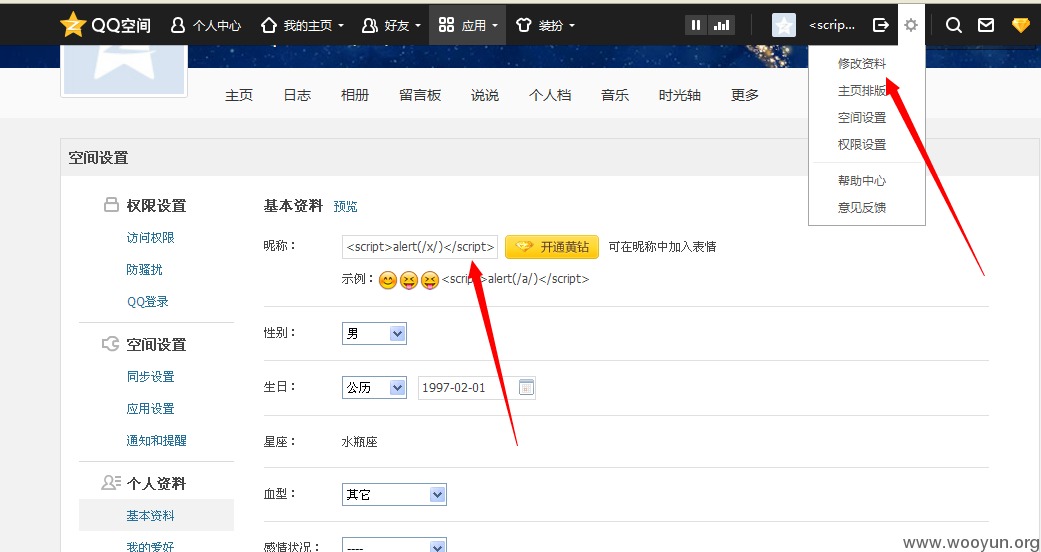
Task: Select 修改资料 from settings menu
Action: [x=862, y=64]
